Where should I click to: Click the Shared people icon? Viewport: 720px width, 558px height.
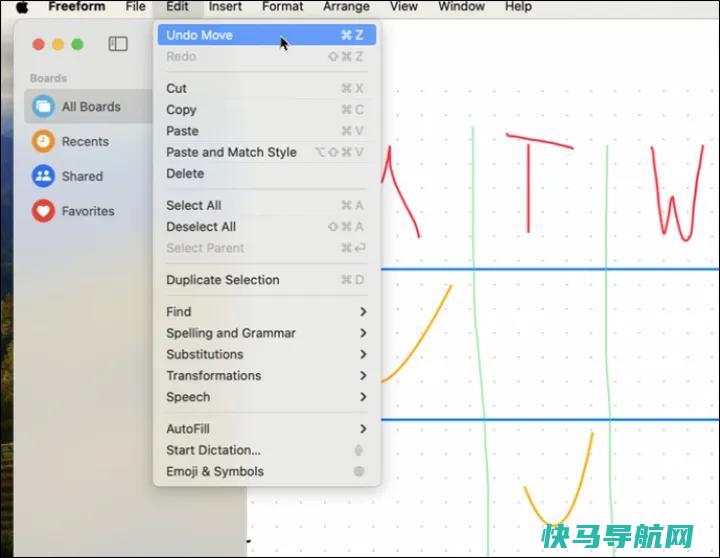pos(44,176)
